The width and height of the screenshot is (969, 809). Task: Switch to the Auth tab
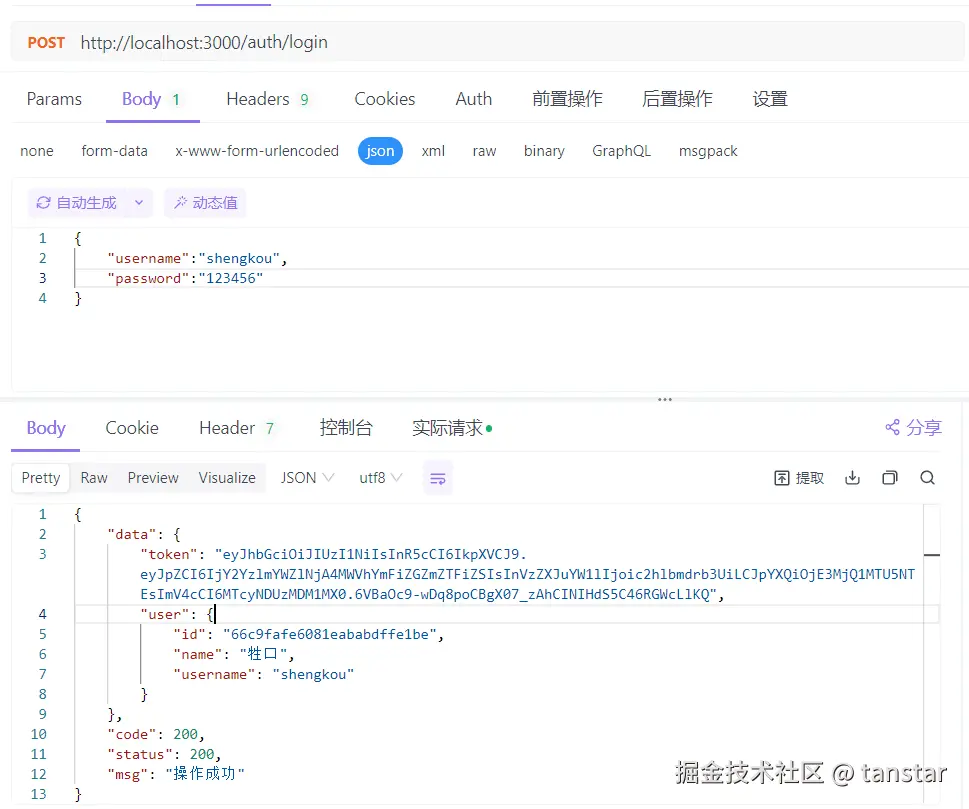coord(474,99)
